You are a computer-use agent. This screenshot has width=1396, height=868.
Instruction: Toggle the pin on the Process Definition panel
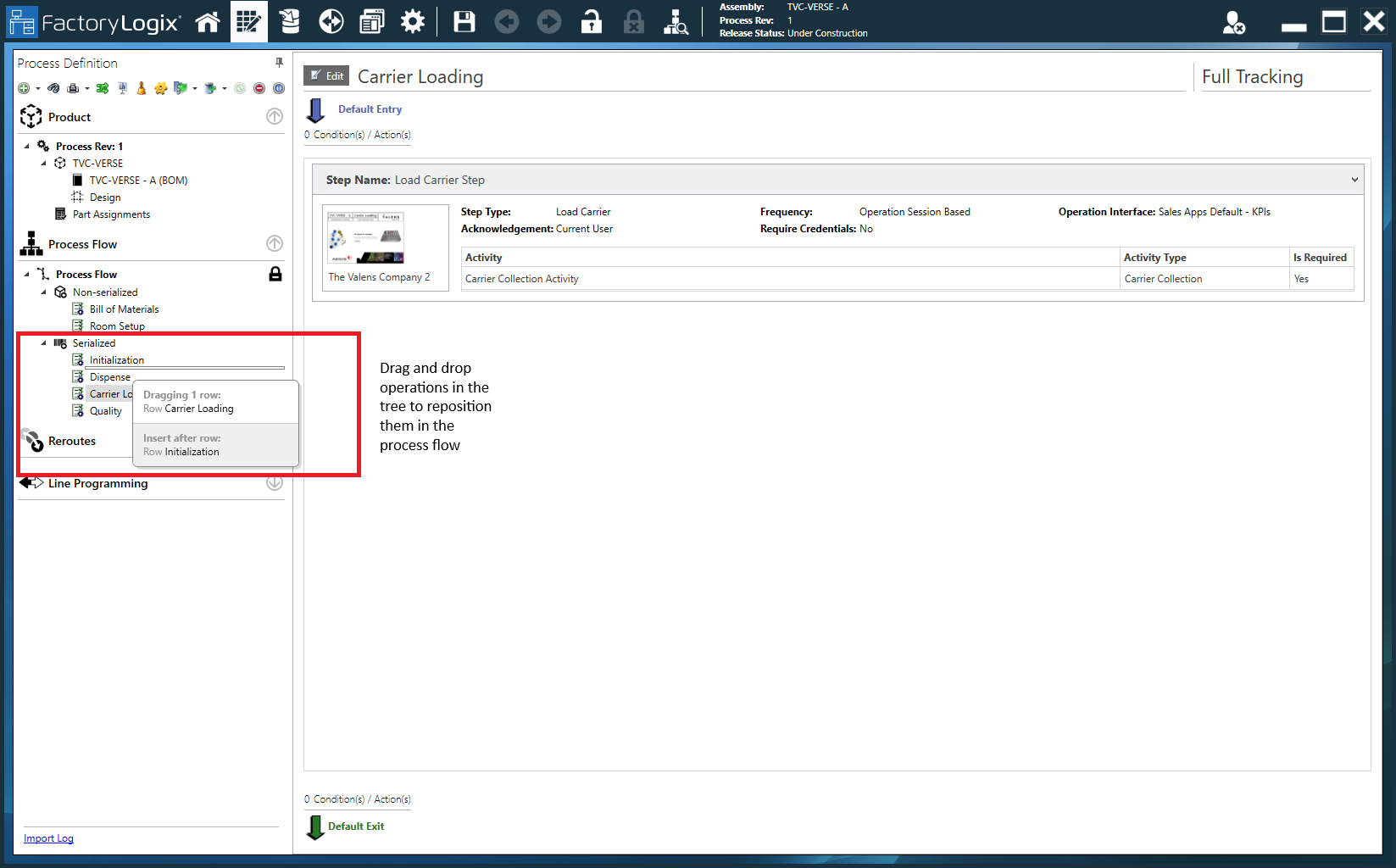[277, 63]
